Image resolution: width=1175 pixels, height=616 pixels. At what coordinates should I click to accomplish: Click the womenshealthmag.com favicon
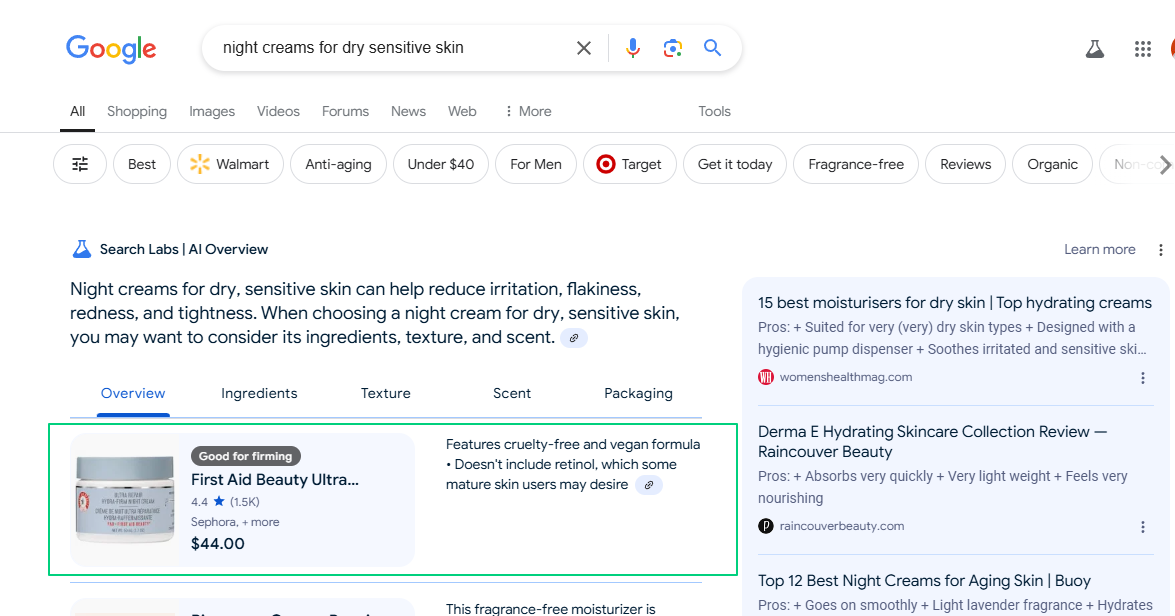tap(765, 377)
